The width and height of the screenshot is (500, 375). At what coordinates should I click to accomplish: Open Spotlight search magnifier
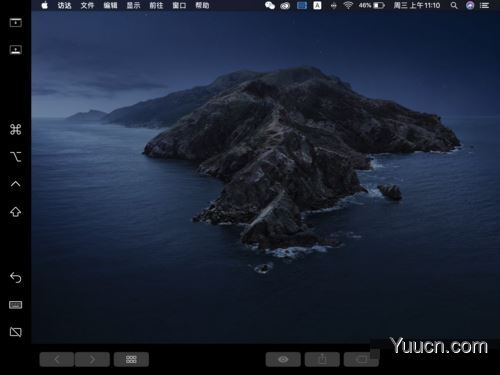coord(454,5)
